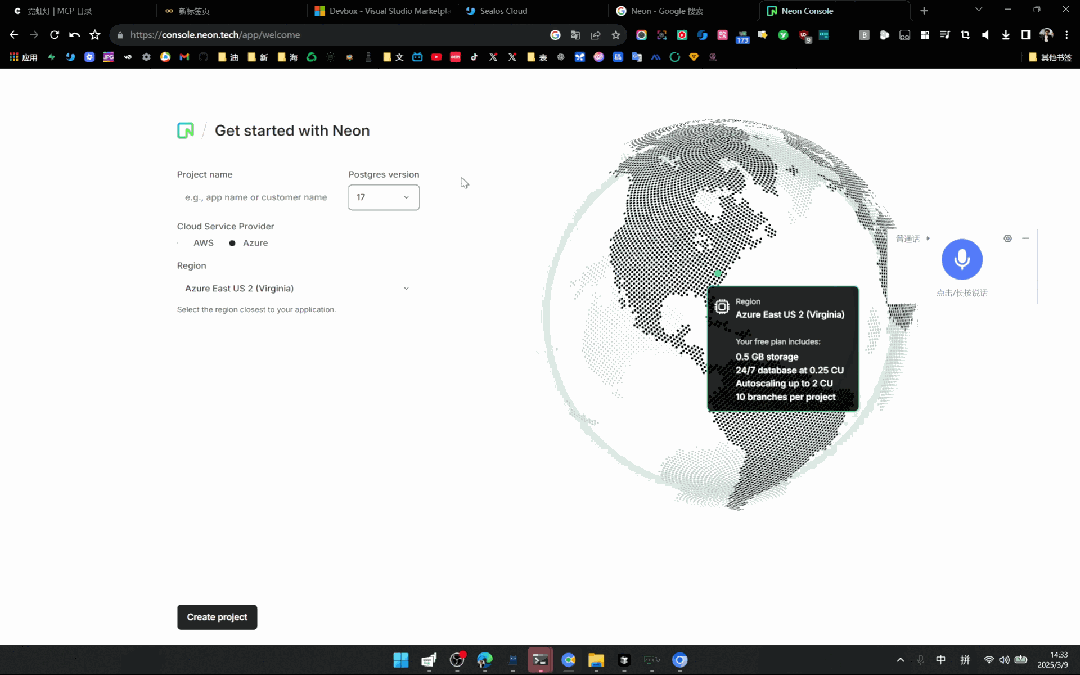Open the Postgres version dropdown

383,197
